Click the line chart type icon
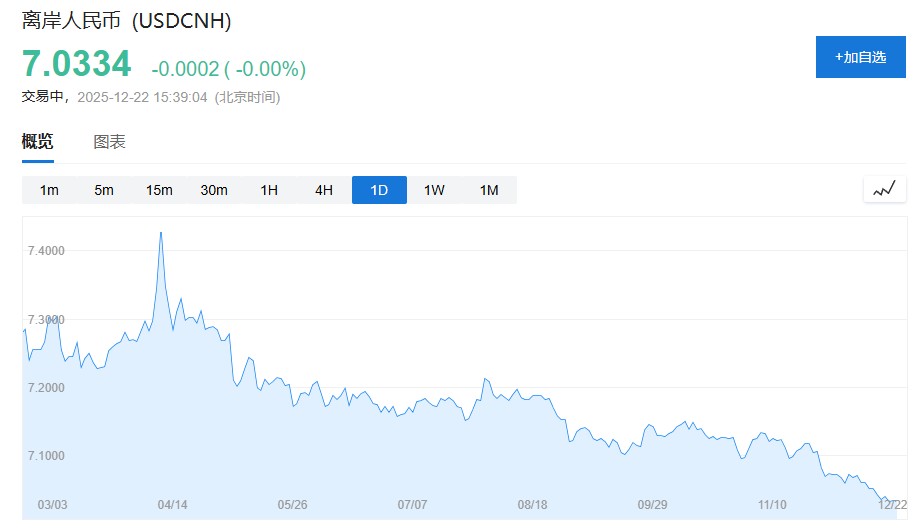Viewport: 924px width, 530px height. click(884, 189)
